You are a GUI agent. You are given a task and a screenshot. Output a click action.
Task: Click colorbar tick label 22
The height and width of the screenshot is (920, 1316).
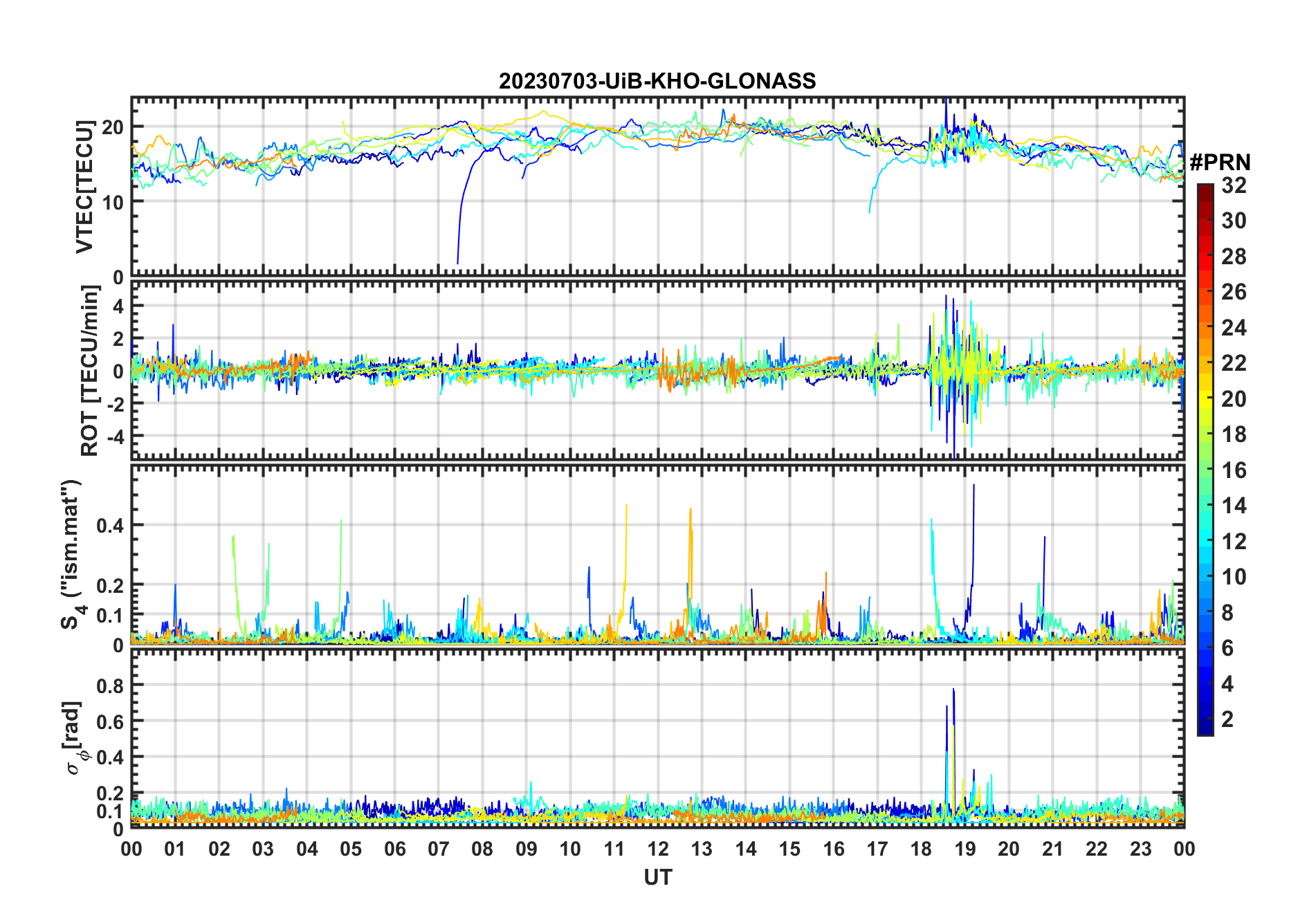(1234, 362)
